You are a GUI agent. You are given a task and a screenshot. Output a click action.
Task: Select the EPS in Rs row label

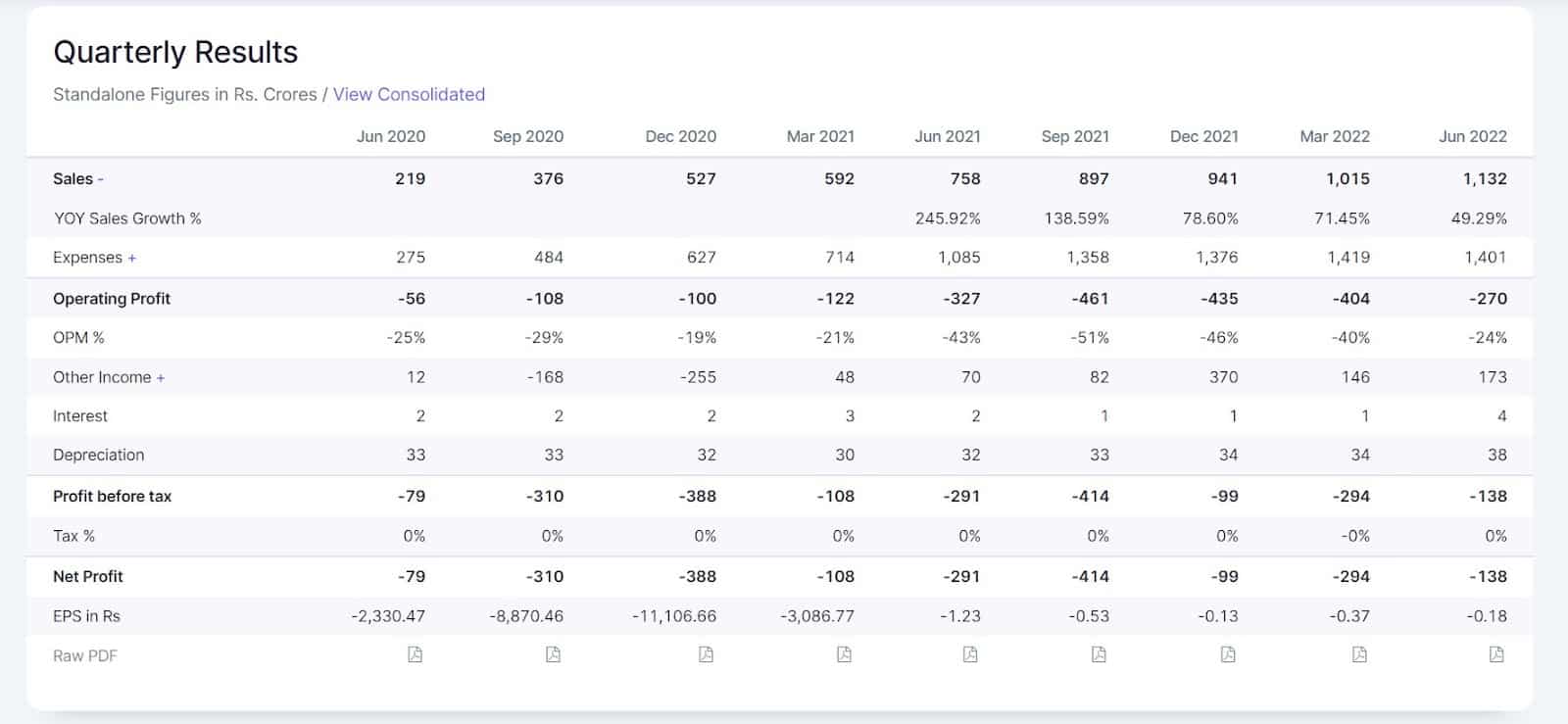click(86, 616)
